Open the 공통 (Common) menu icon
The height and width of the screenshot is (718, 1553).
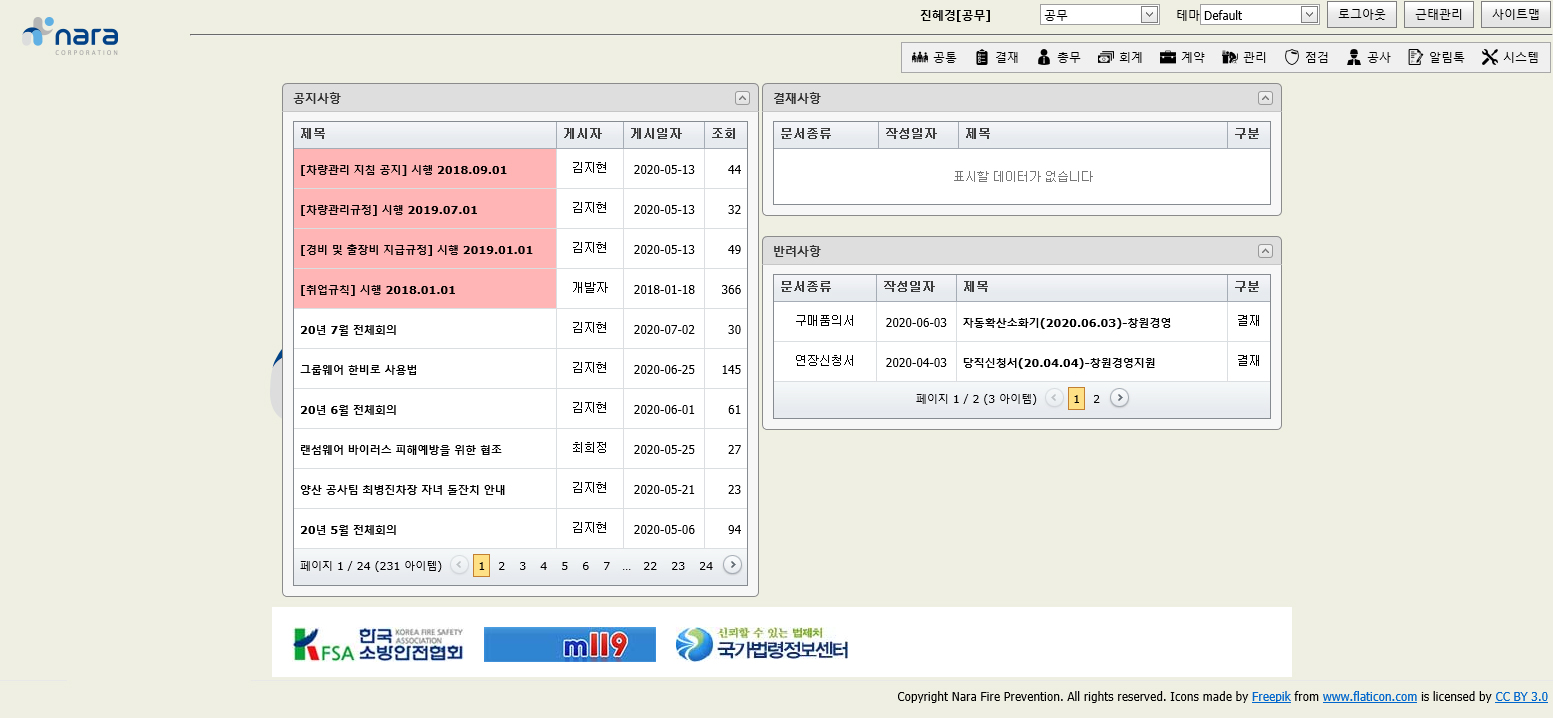coord(936,57)
